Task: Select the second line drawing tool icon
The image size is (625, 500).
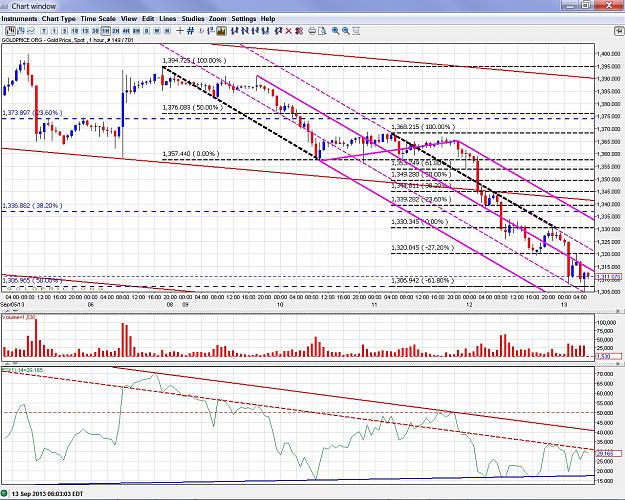Action: (245, 31)
